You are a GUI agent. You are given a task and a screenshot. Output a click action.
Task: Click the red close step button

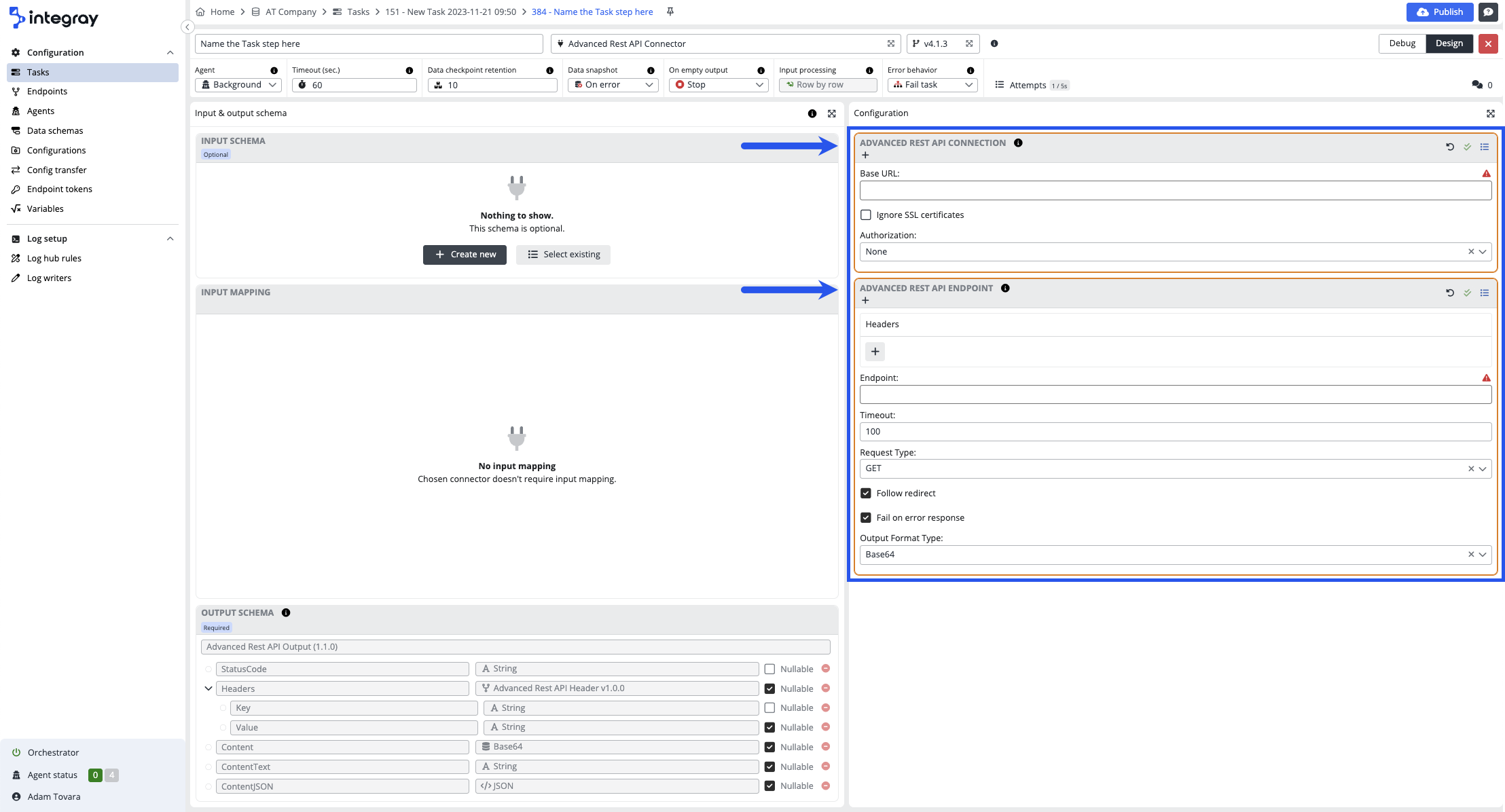(x=1488, y=43)
